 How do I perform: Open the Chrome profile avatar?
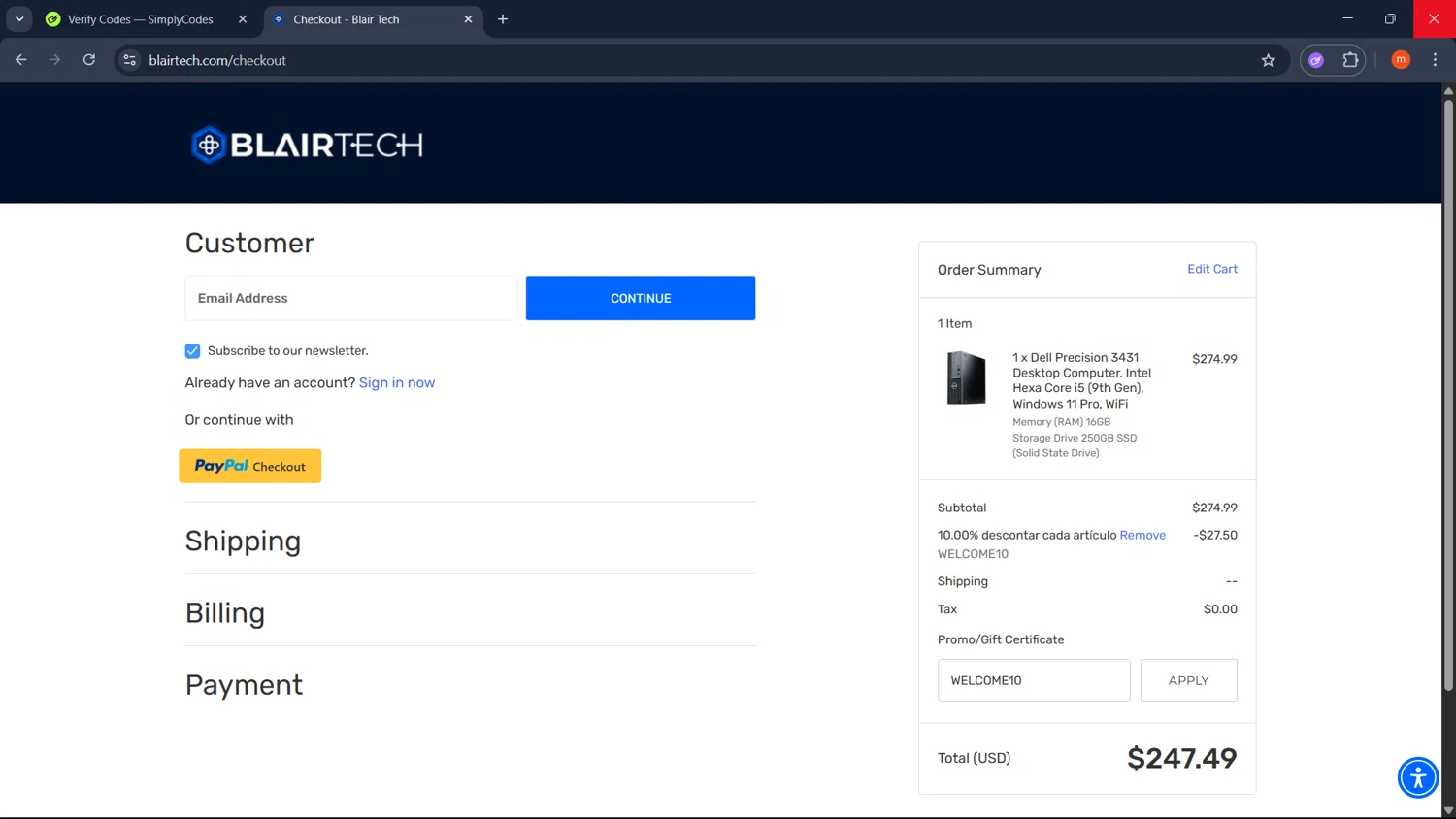[1401, 60]
